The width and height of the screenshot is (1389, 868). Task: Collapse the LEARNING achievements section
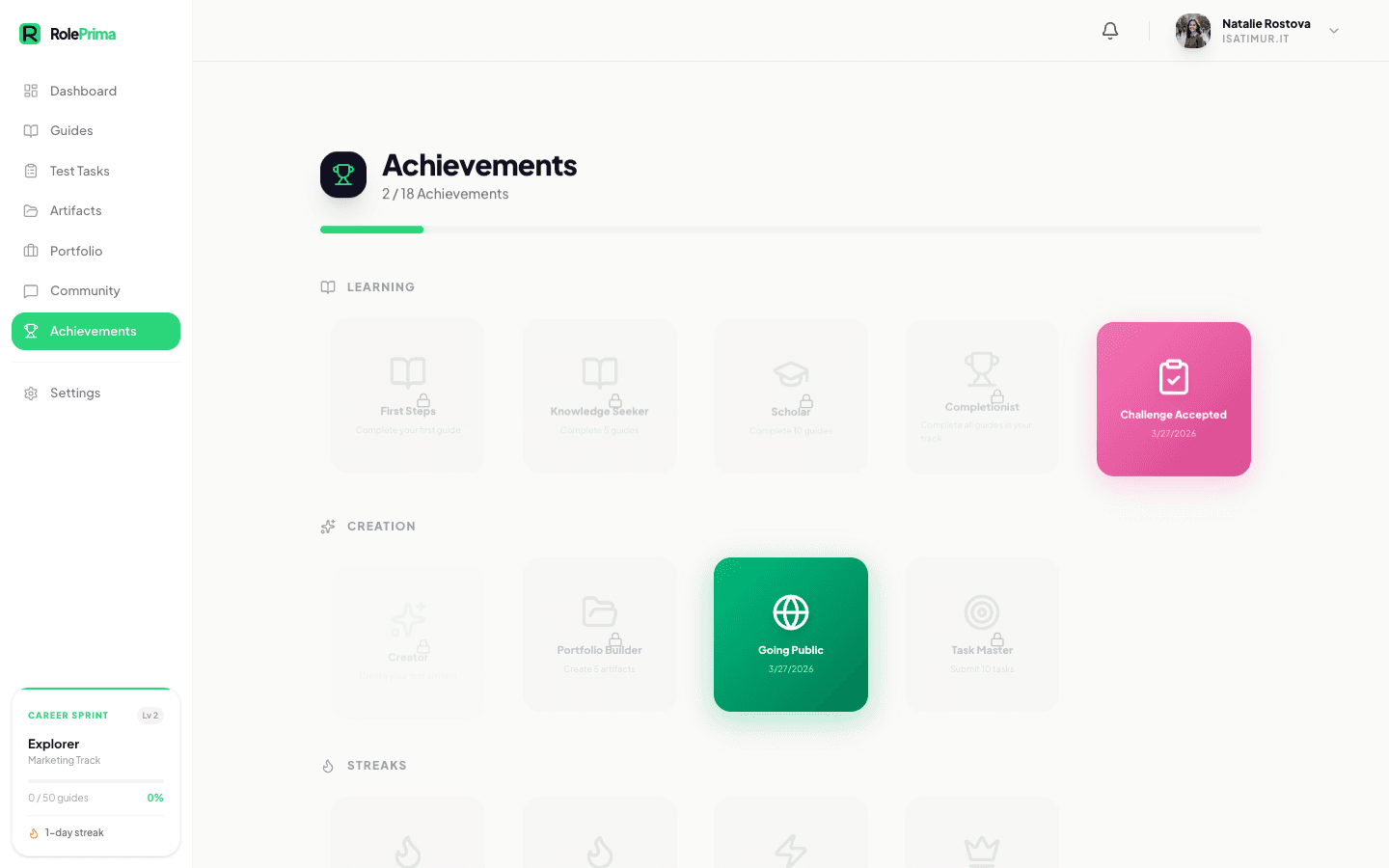pyautogui.click(x=368, y=286)
